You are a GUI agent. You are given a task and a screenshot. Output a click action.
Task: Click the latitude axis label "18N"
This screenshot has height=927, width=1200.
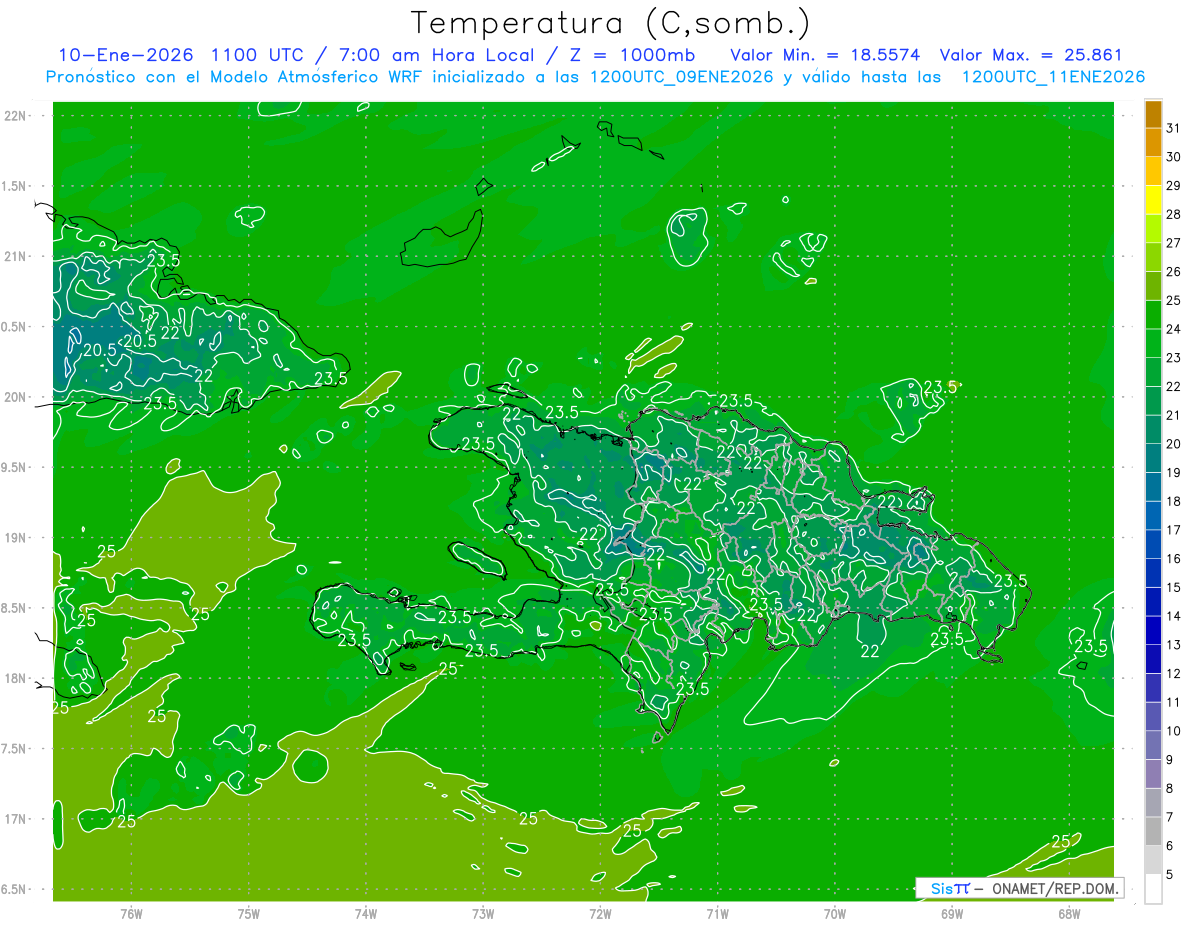coord(16,678)
